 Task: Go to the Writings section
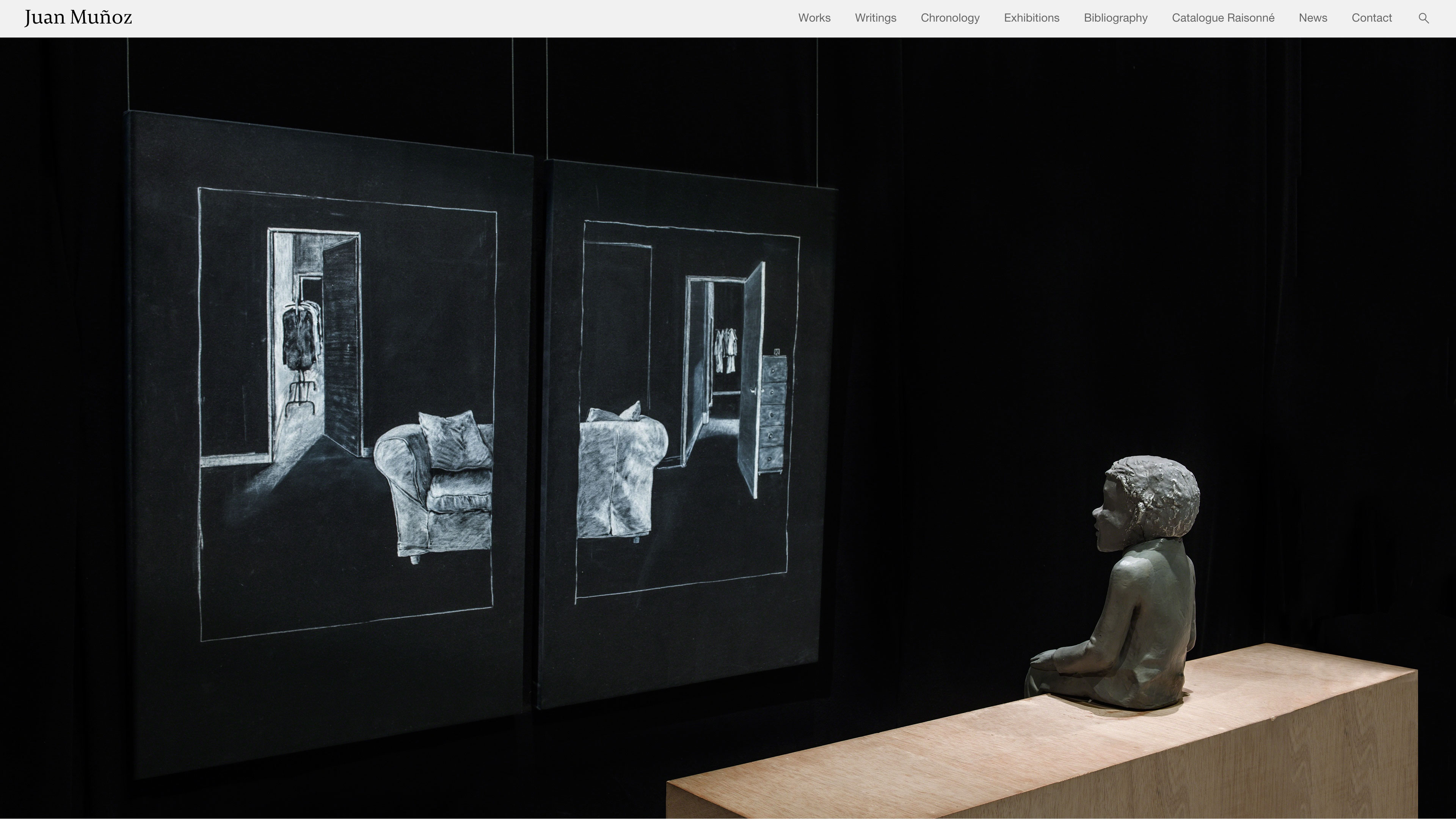coord(875,18)
